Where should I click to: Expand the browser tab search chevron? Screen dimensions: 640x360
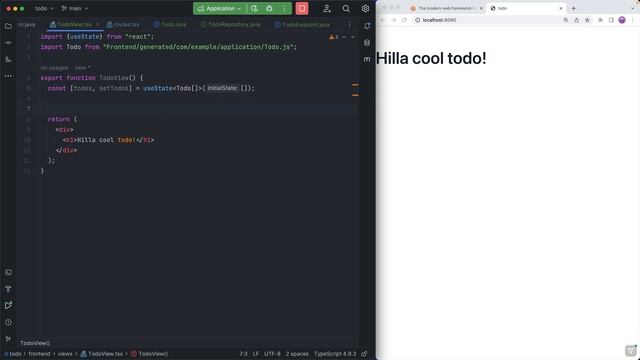633,8
